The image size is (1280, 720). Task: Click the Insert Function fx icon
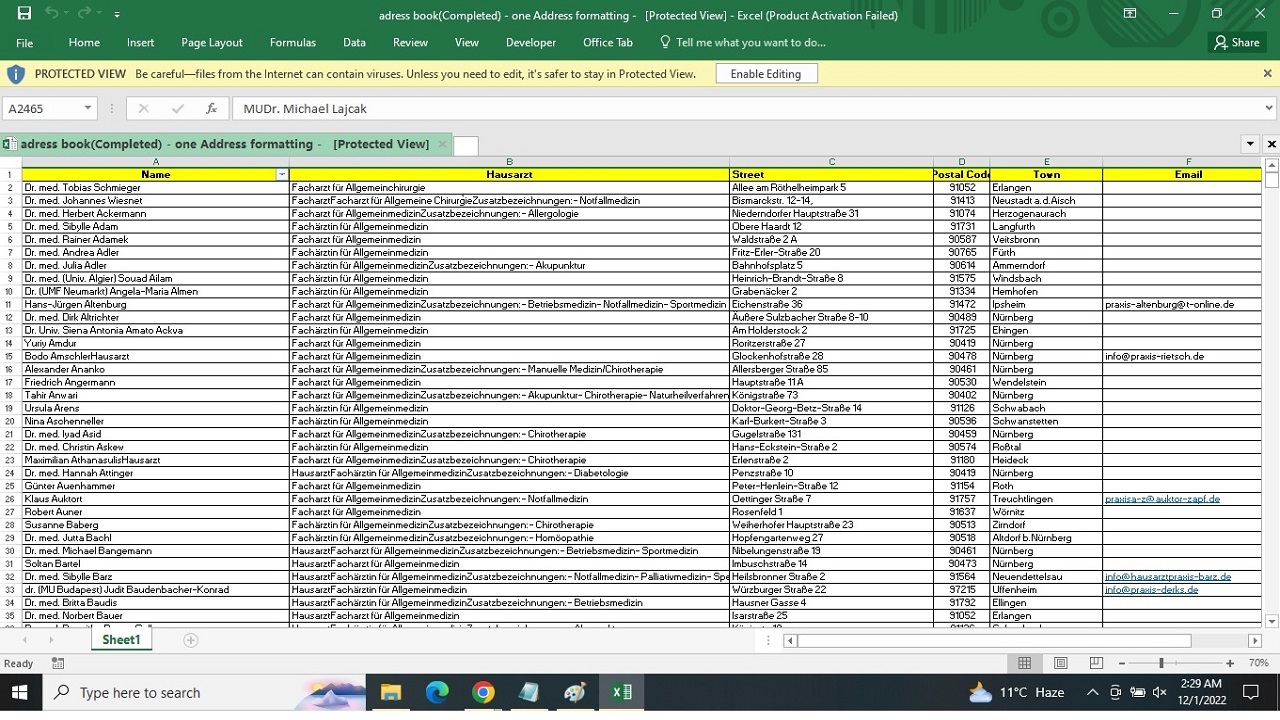click(x=211, y=108)
